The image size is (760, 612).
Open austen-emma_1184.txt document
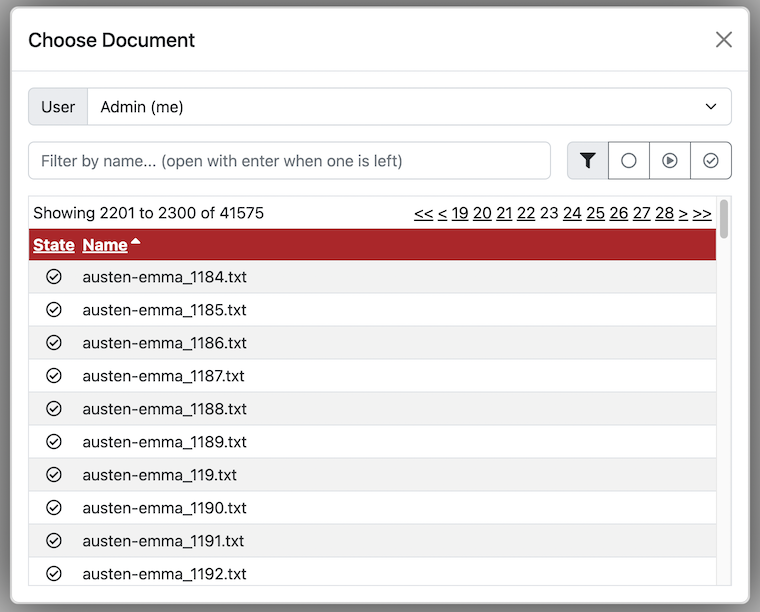click(164, 277)
